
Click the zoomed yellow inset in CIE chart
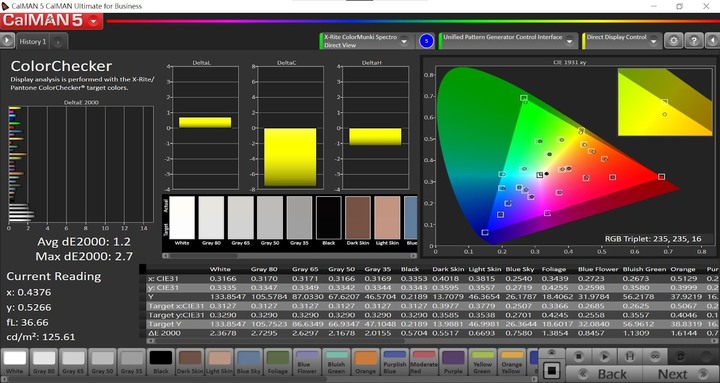click(665, 102)
